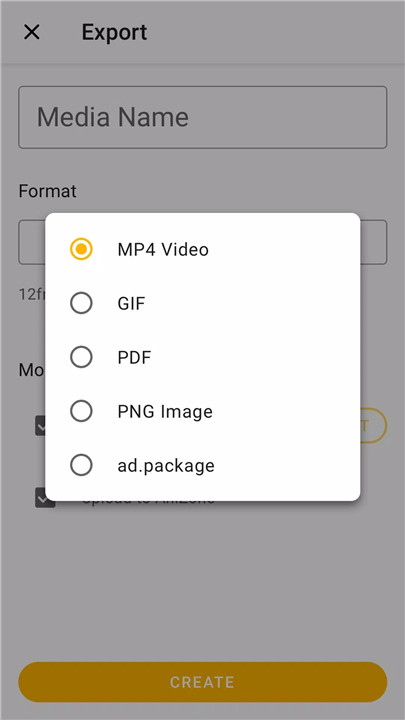Select the ad.package radio button

point(81,465)
